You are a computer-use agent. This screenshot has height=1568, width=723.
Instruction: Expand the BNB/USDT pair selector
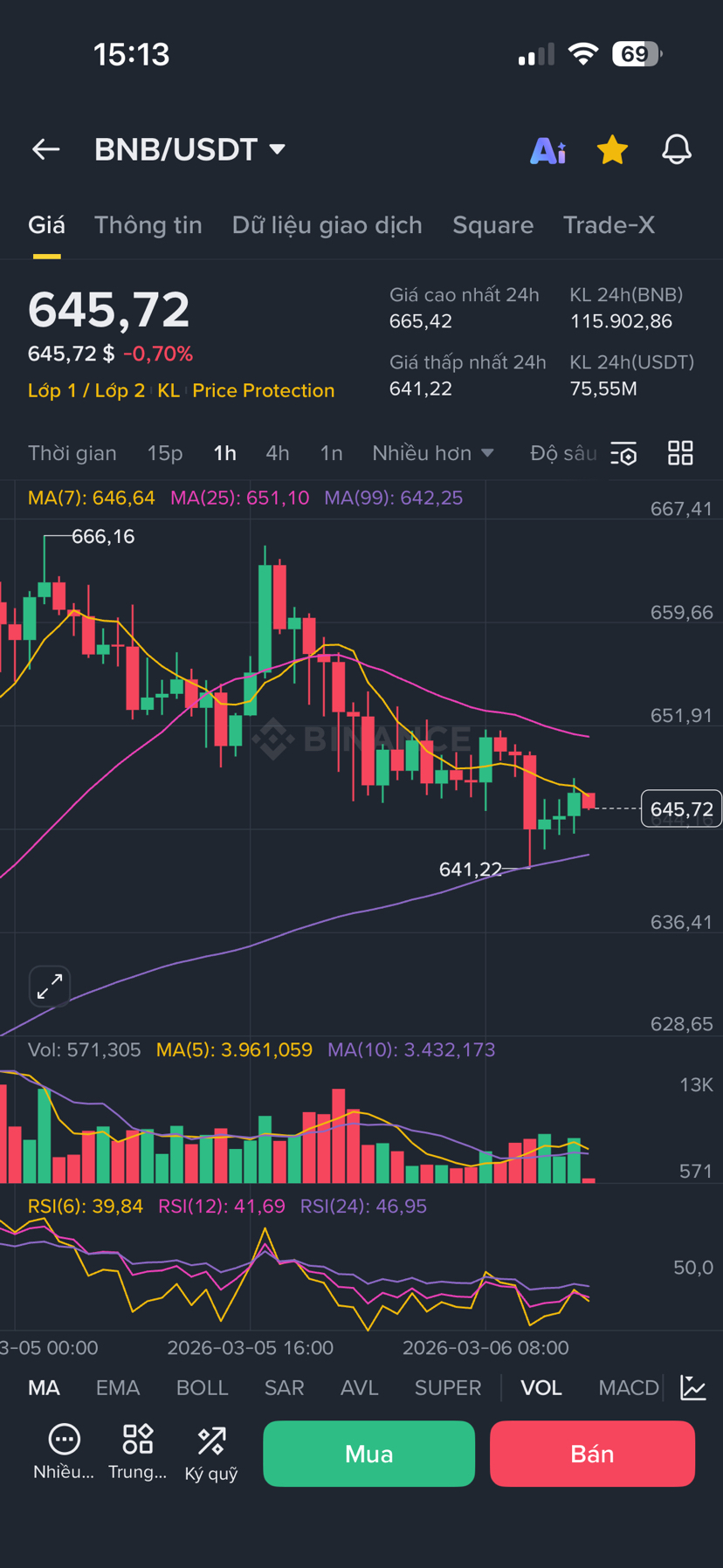click(190, 149)
